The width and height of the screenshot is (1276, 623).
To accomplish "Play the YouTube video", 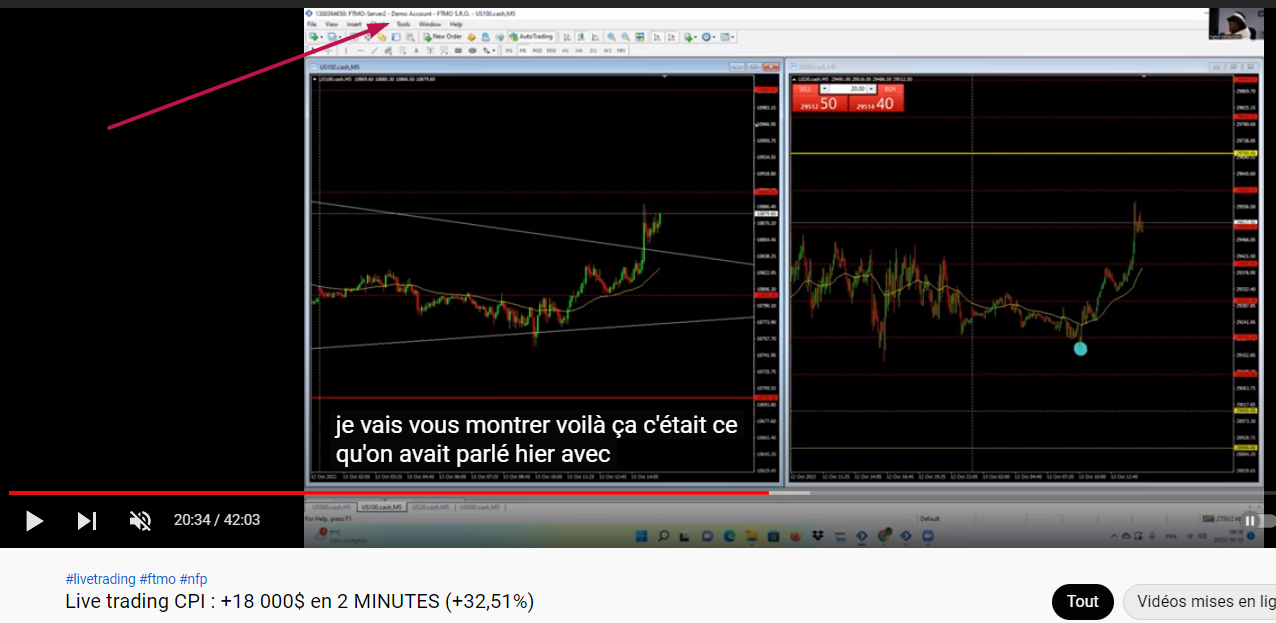I will click(x=34, y=520).
